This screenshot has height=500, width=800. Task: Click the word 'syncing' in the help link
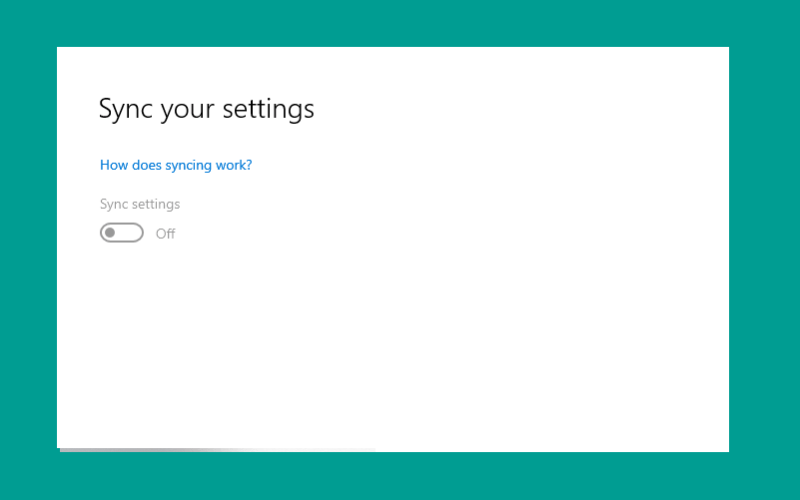click(x=188, y=166)
